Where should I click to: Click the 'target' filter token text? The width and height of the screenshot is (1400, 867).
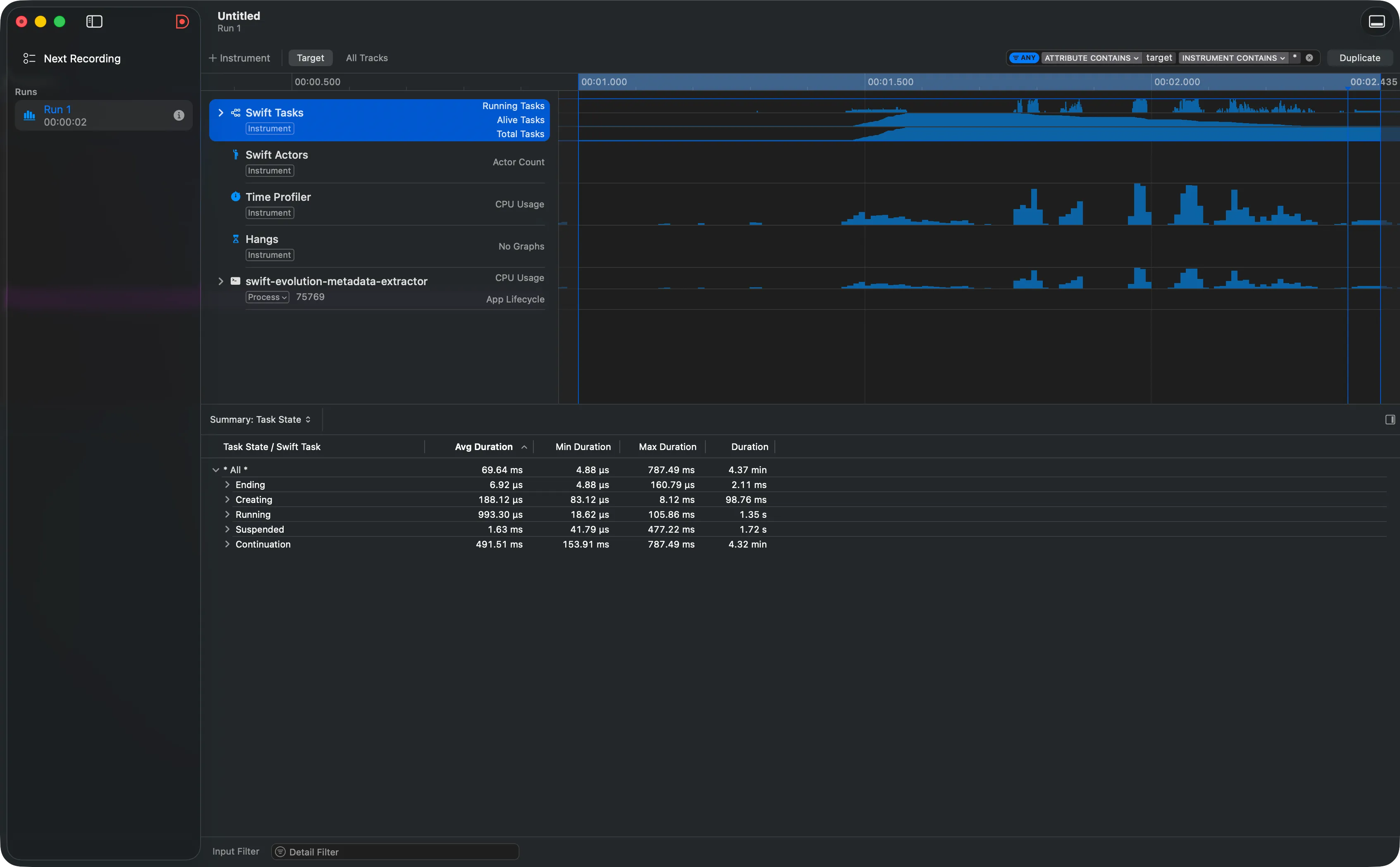pyautogui.click(x=1159, y=58)
